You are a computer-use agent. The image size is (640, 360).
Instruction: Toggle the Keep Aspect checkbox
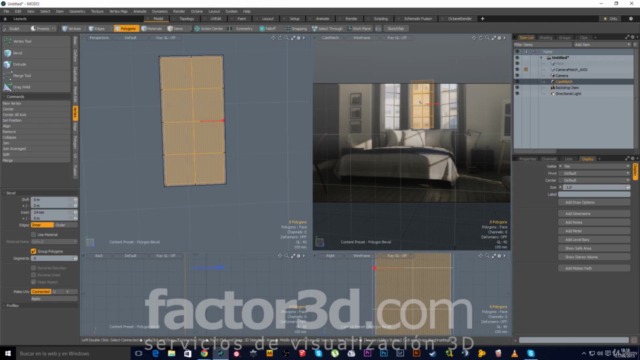[33, 282]
